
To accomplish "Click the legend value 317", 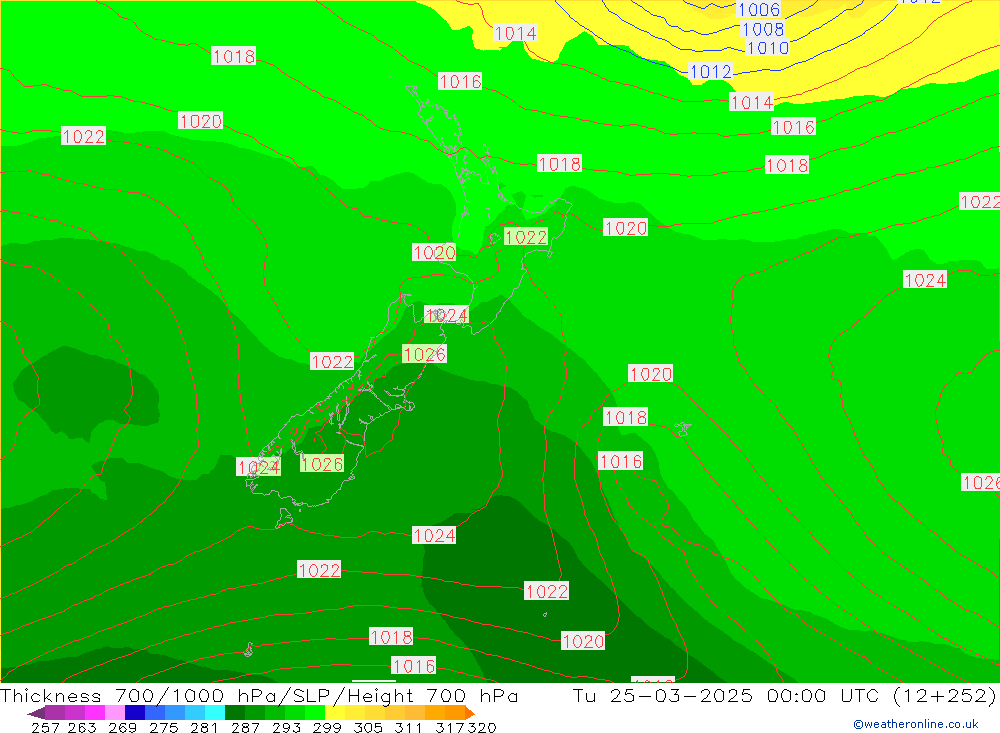I will coord(450,727).
